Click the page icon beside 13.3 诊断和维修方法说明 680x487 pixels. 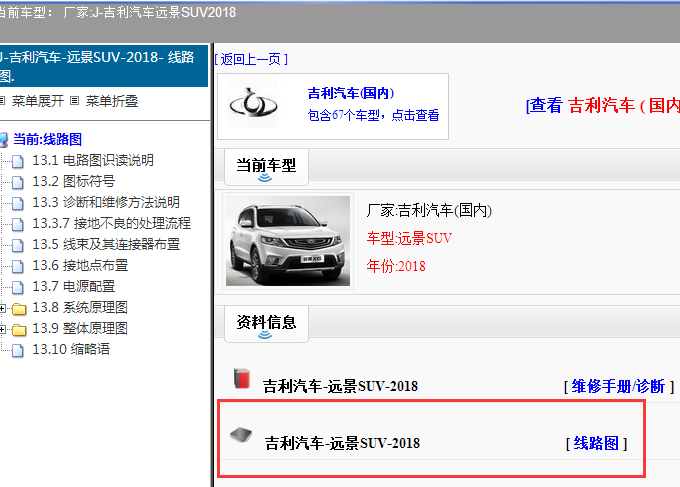coord(18,203)
